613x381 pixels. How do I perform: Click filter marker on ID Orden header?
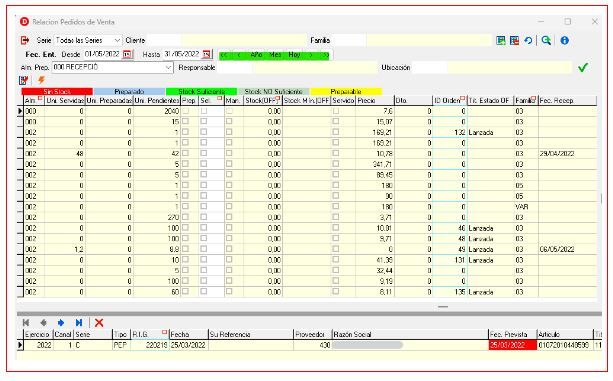pyautogui.click(x=463, y=98)
